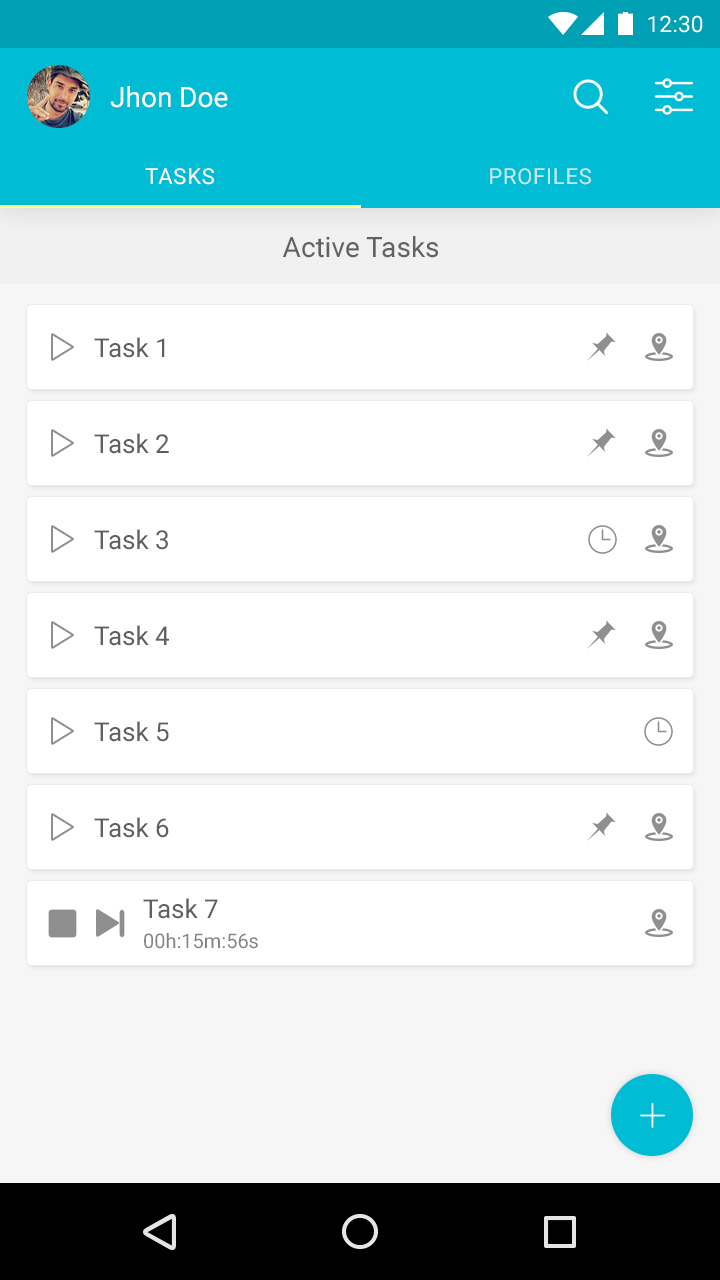Select the Tasks tab
Image resolution: width=720 pixels, height=1280 pixels.
(x=180, y=177)
